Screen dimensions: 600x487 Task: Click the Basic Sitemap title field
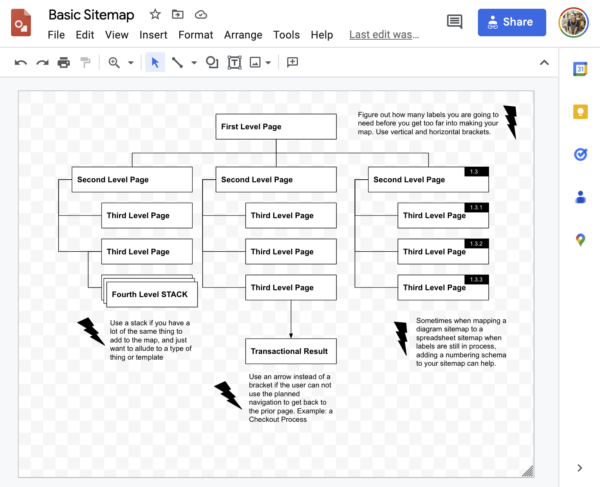click(x=91, y=15)
